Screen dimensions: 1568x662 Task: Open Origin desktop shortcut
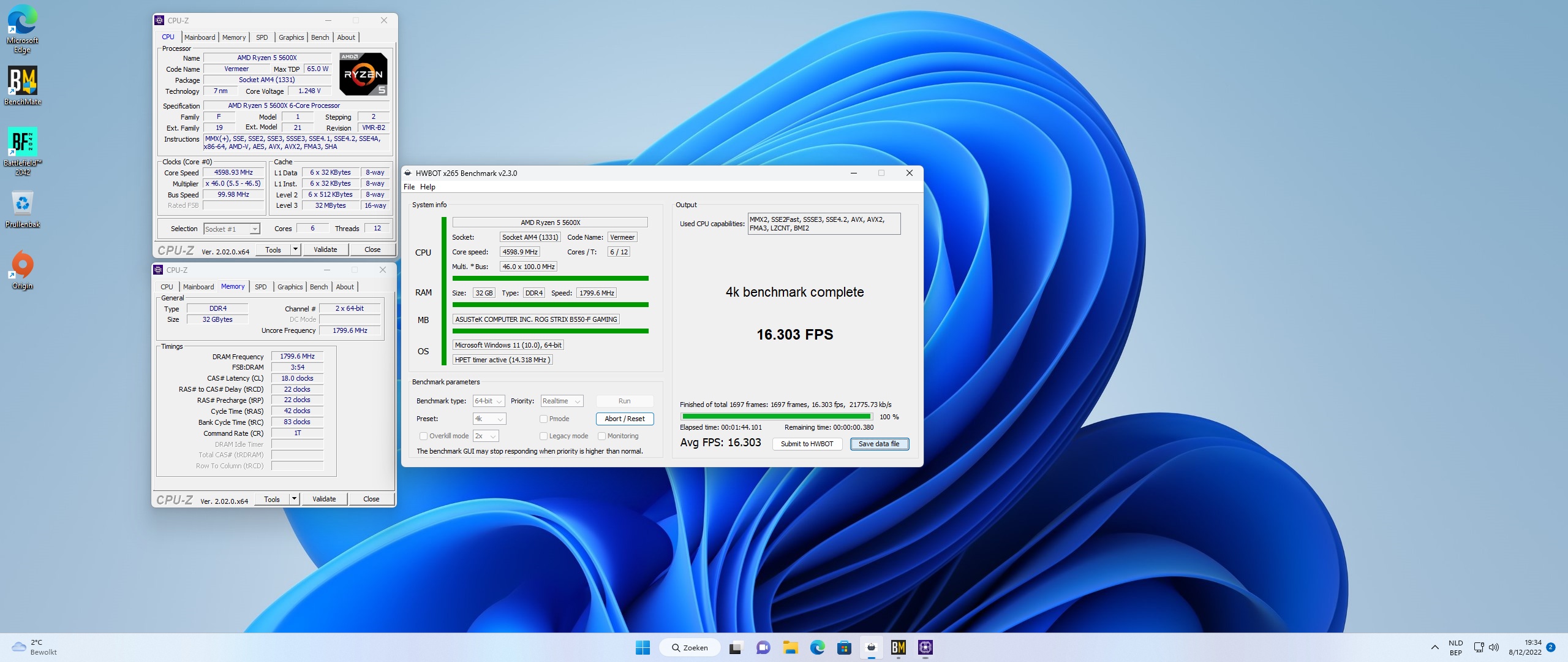point(22,270)
